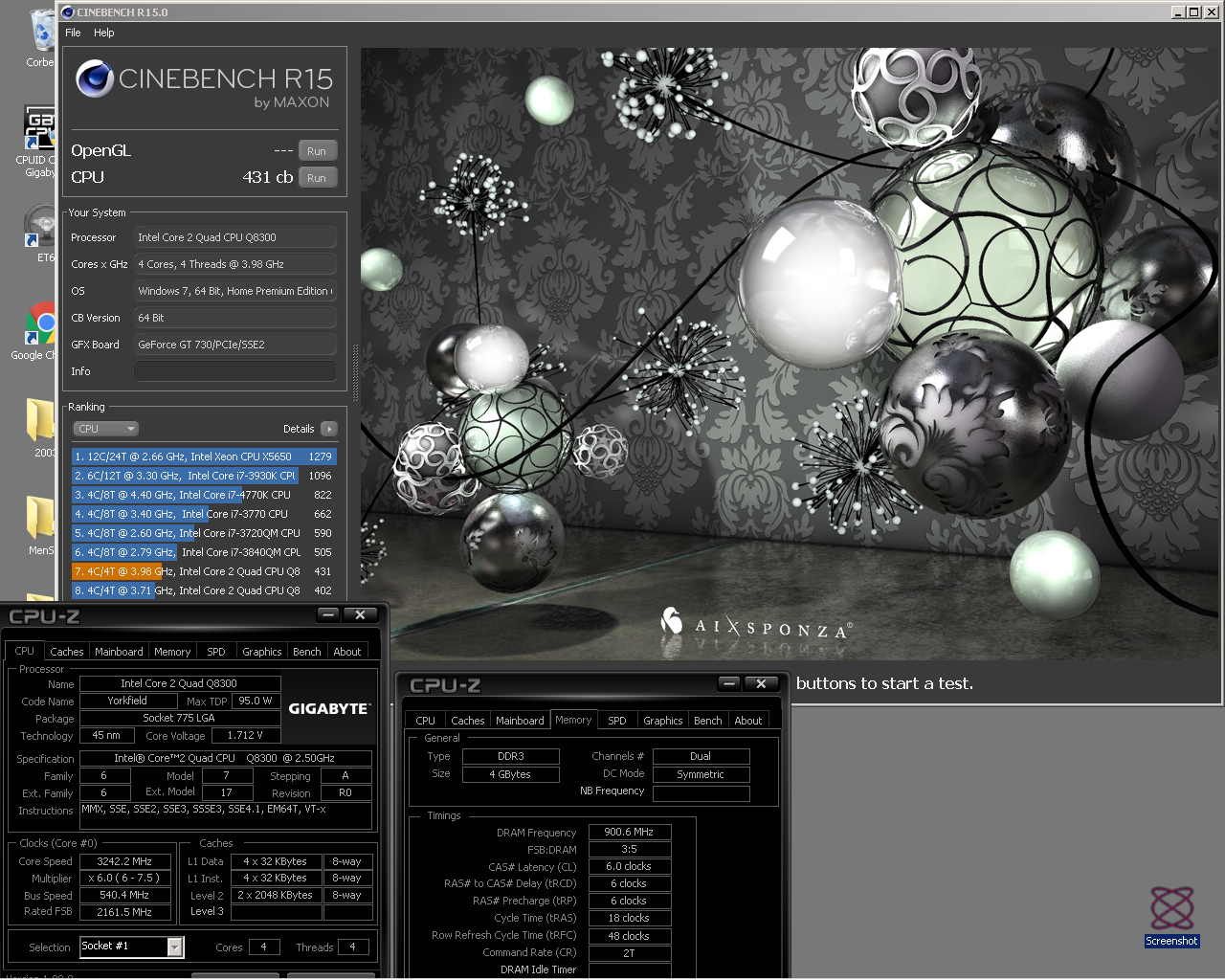Click the Cinebench R15 logo icon

point(95,78)
